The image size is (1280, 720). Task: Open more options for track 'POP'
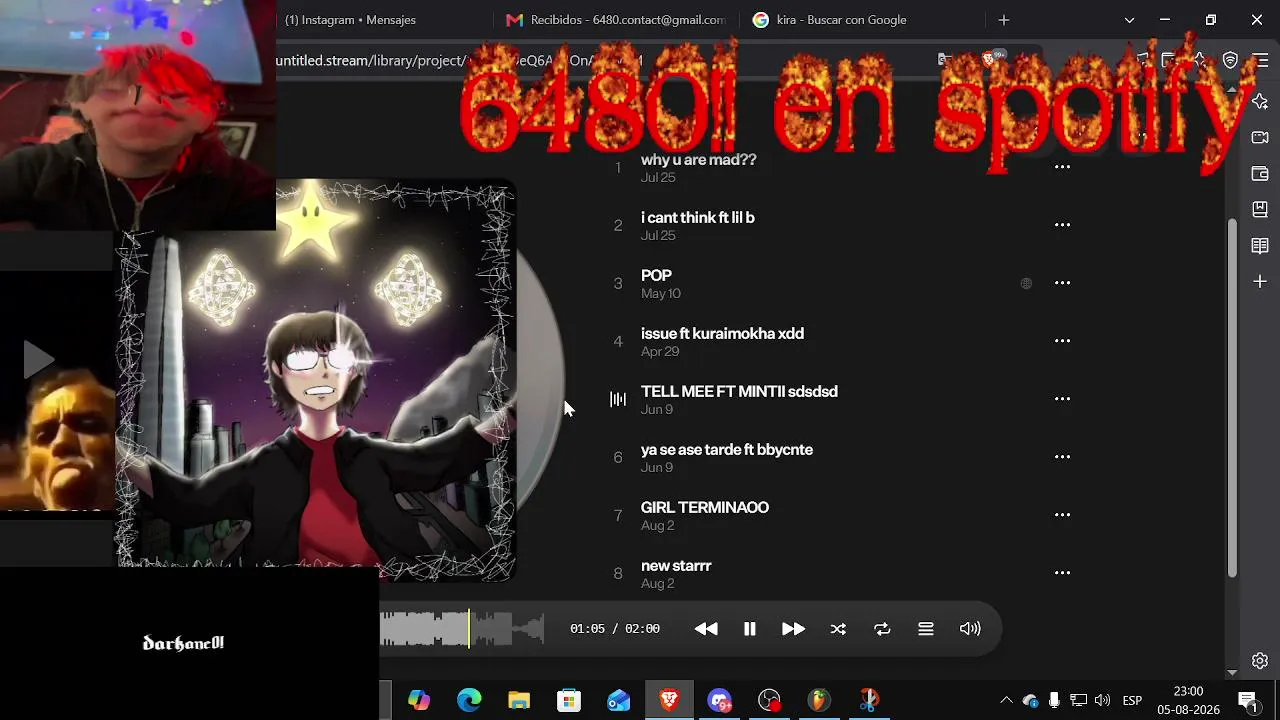(x=1062, y=283)
